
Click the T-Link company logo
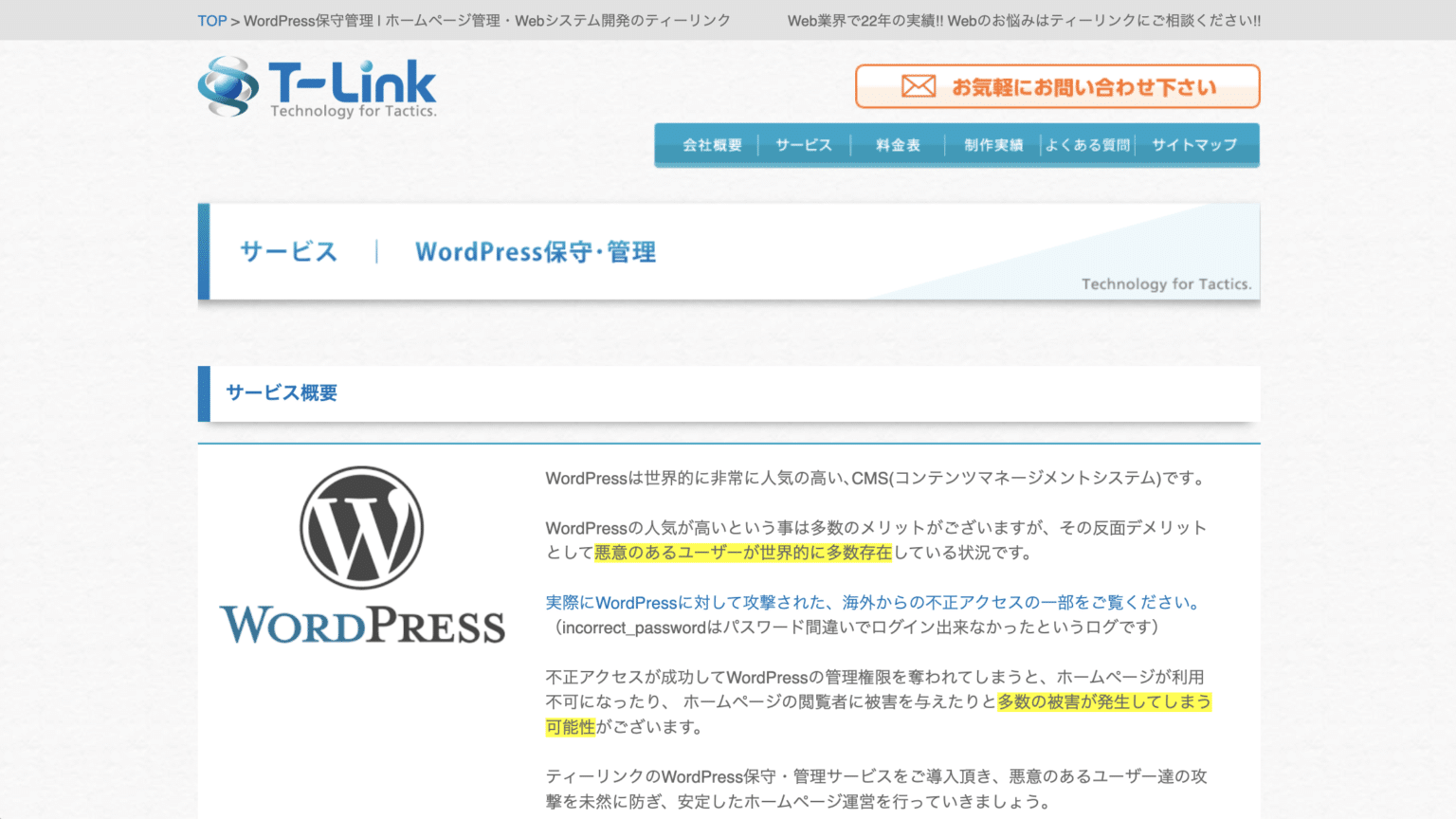tap(317, 86)
